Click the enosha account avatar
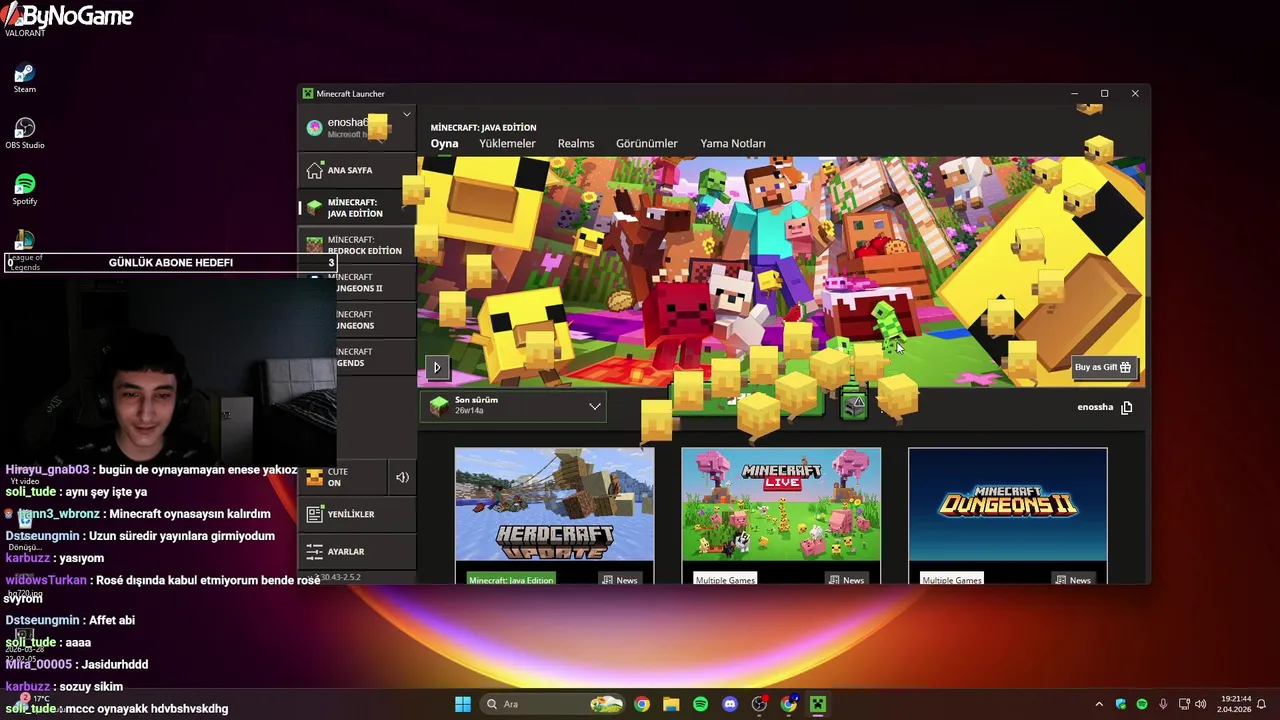Image resolution: width=1280 pixels, height=720 pixels. pyautogui.click(x=314, y=128)
